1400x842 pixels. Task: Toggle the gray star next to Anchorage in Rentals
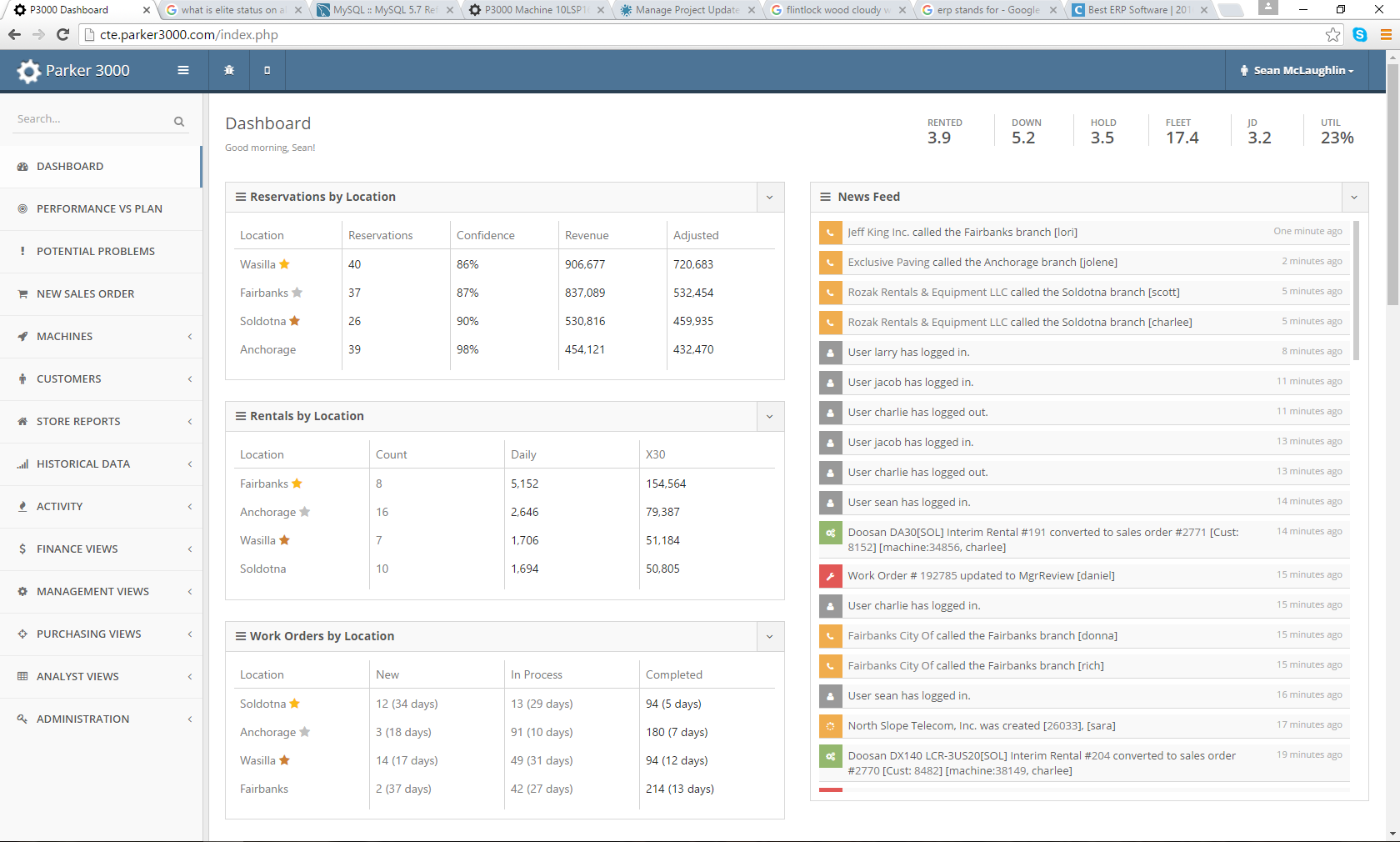pyautogui.click(x=304, y=512)
